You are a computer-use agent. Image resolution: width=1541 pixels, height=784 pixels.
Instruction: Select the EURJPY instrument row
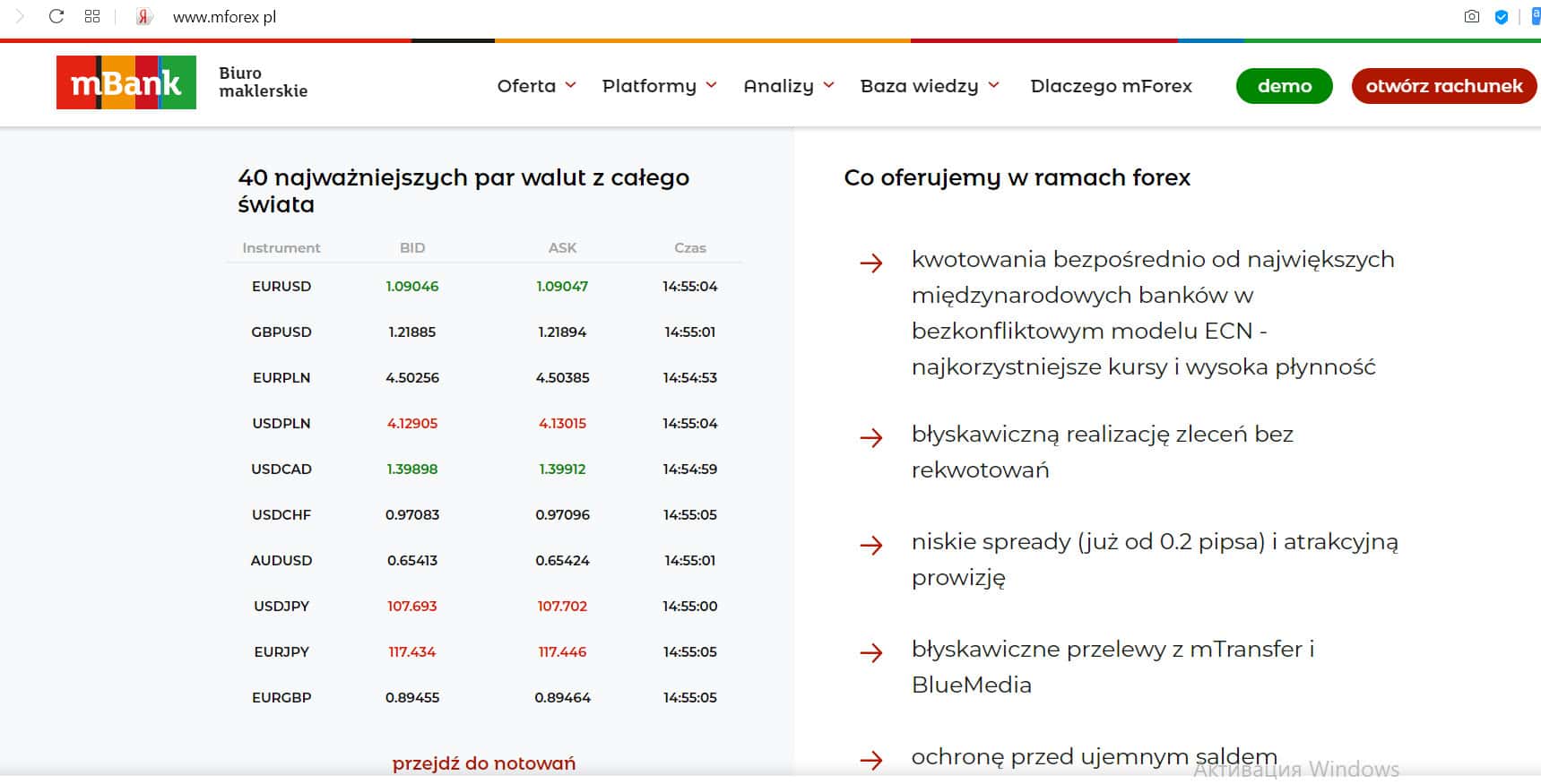(x=484, y=652)
